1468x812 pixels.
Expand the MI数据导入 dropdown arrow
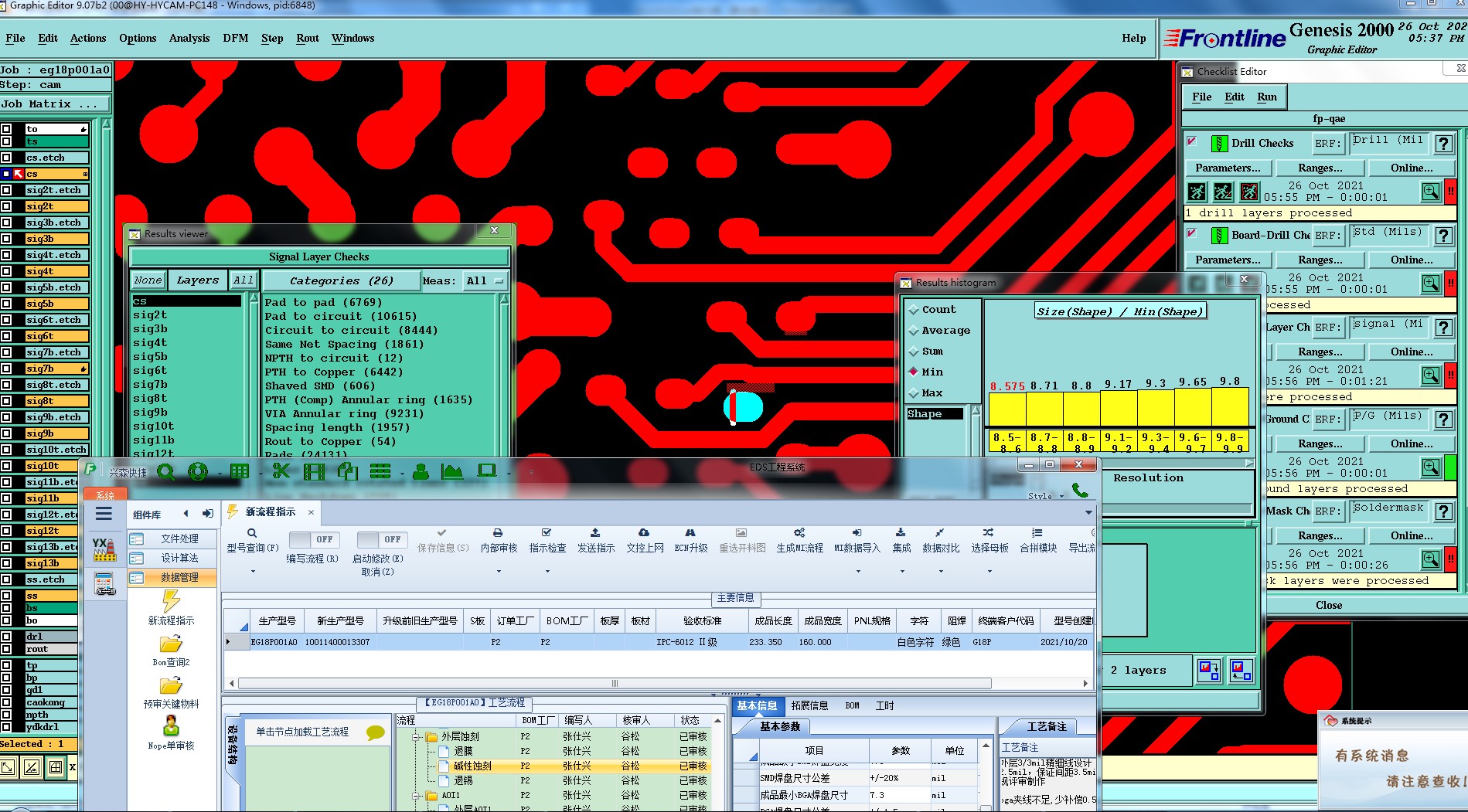[x=858, y=572]
